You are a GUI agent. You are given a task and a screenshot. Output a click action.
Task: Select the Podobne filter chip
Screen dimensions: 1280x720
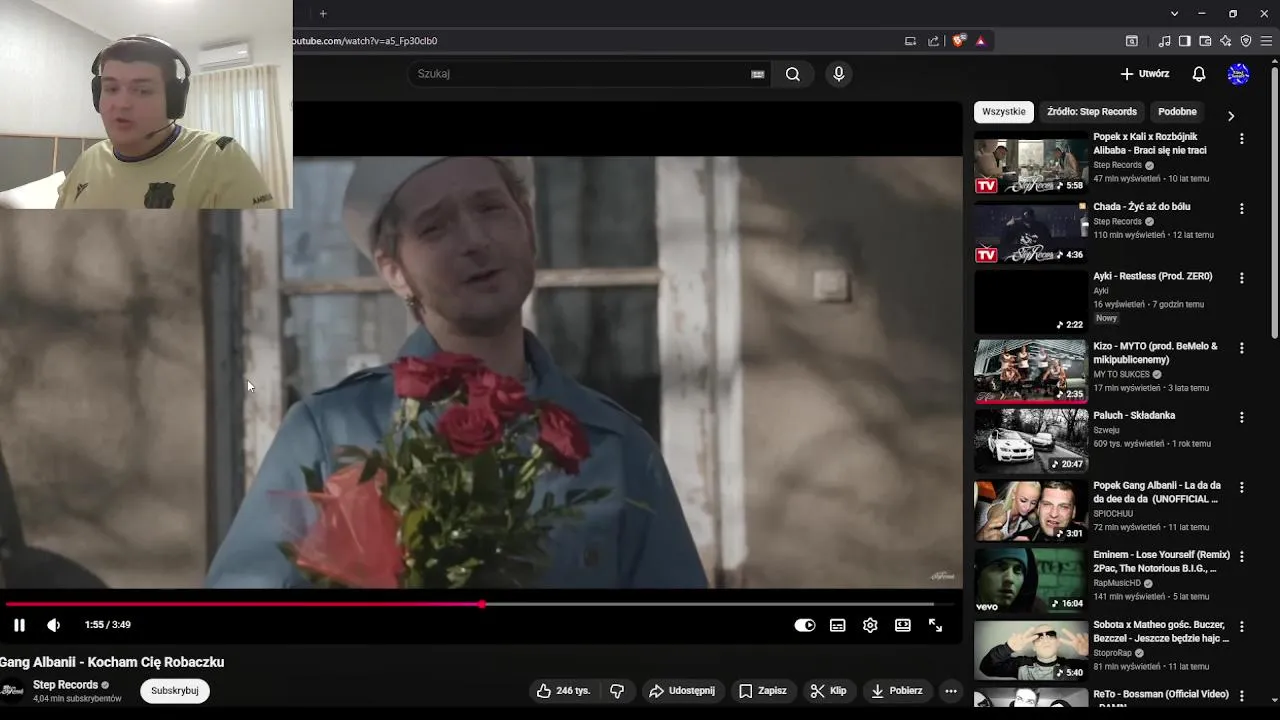point(1177,112)
